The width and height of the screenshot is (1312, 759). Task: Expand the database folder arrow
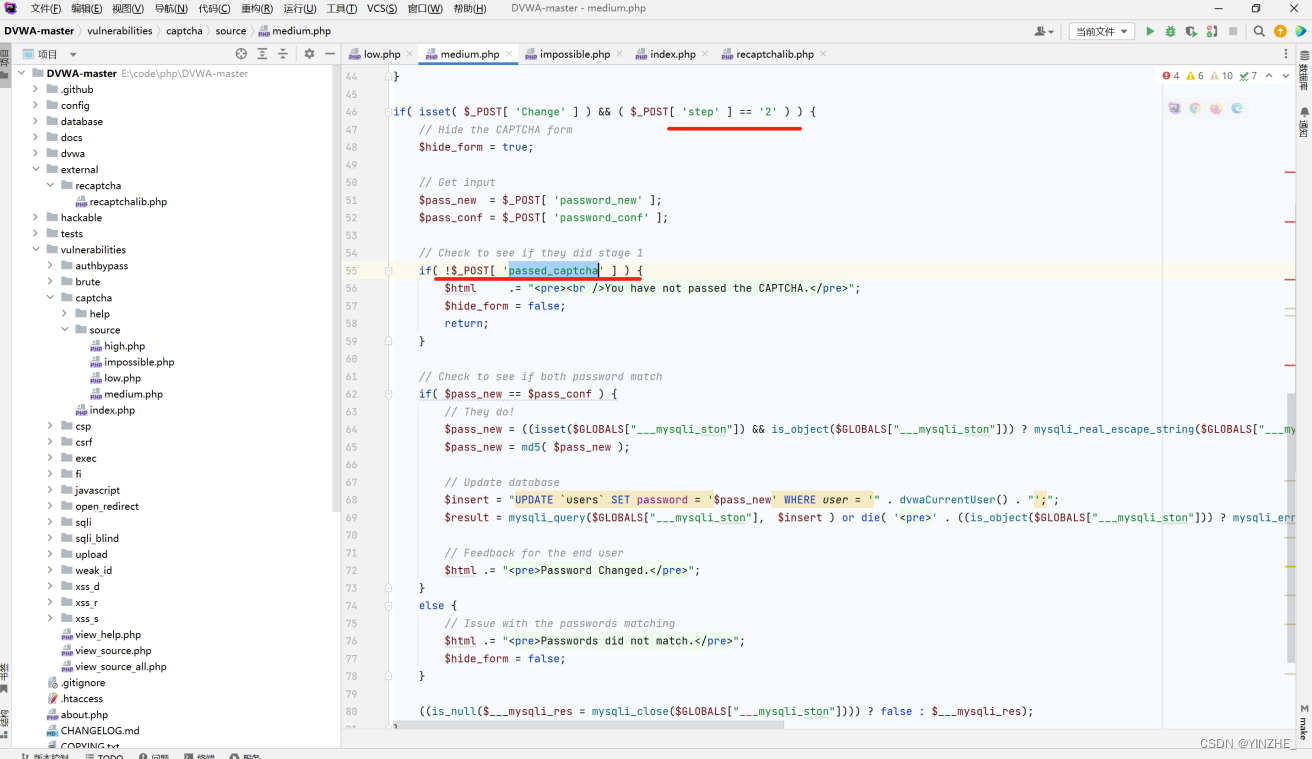(36, 121)
